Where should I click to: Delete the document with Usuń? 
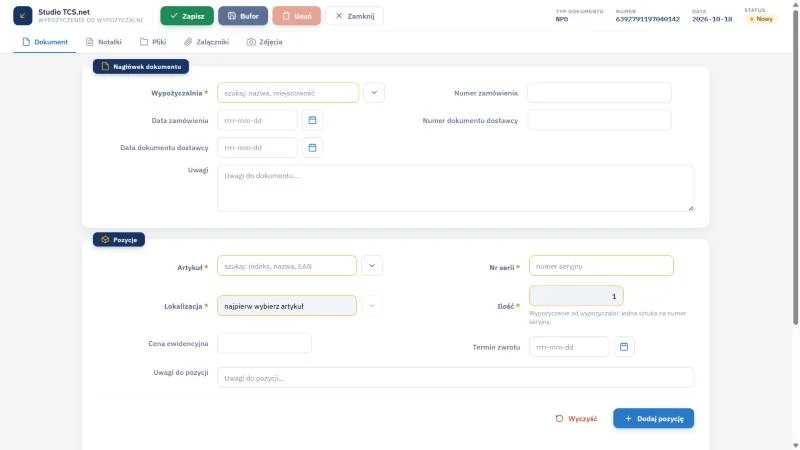pos(296,16)
